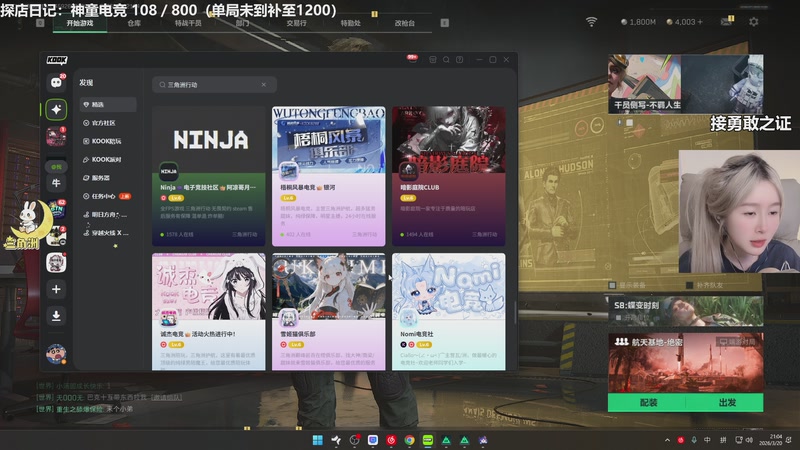This screenshot has width=800, height=450.
Task: Select the KOOK Discover sparkle icon
Action: coord(56,109)
